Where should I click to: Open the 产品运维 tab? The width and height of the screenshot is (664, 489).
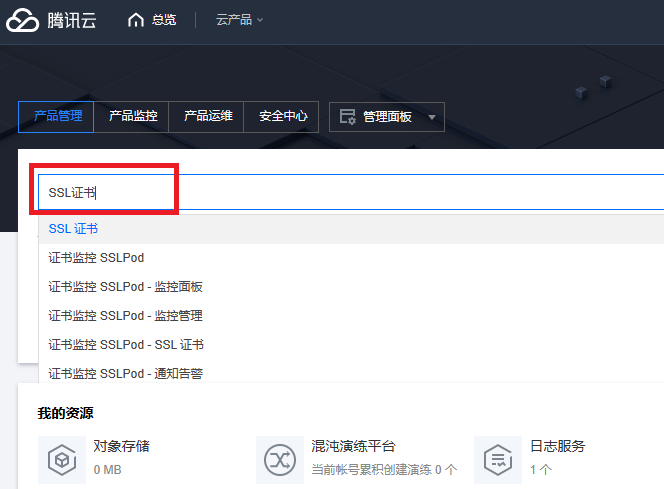(x=208, y=116)
